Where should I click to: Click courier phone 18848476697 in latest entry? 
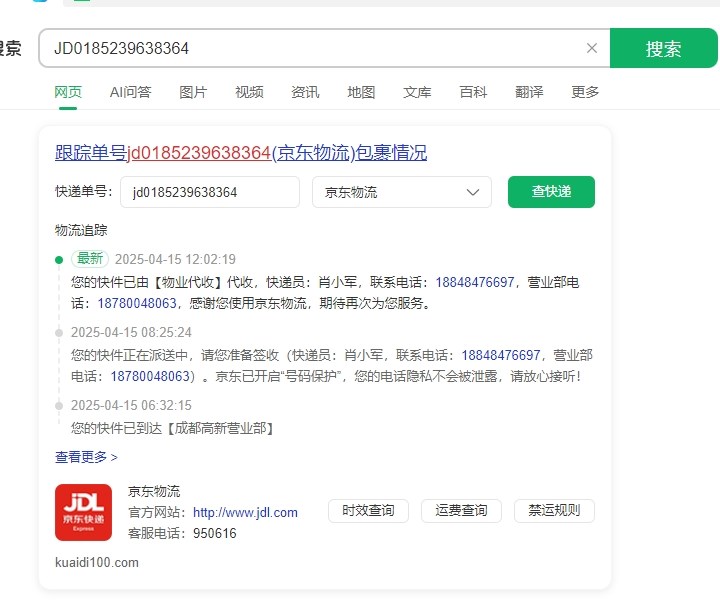(x=475, y=282)
